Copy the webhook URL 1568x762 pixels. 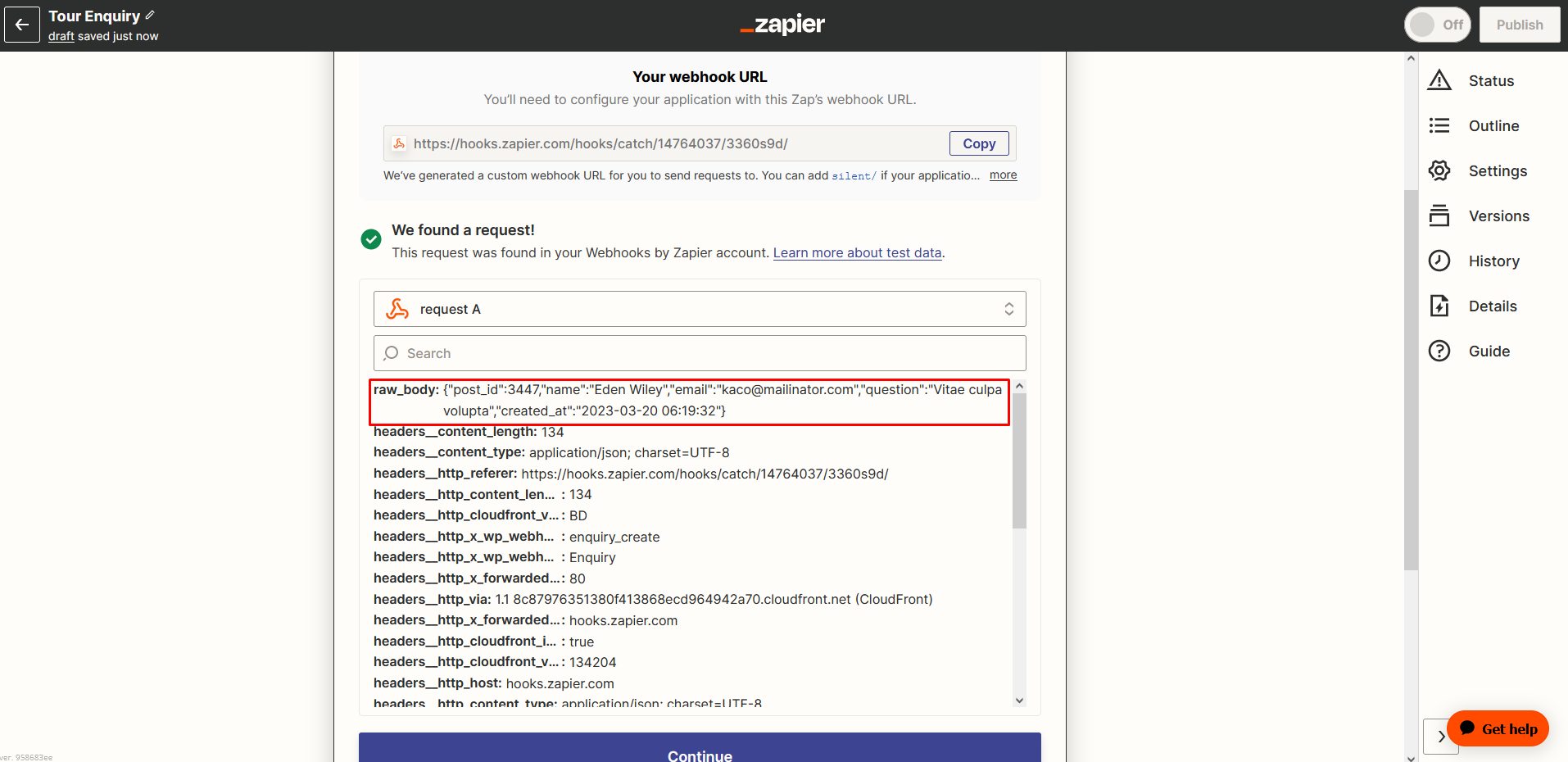[979, 143]
